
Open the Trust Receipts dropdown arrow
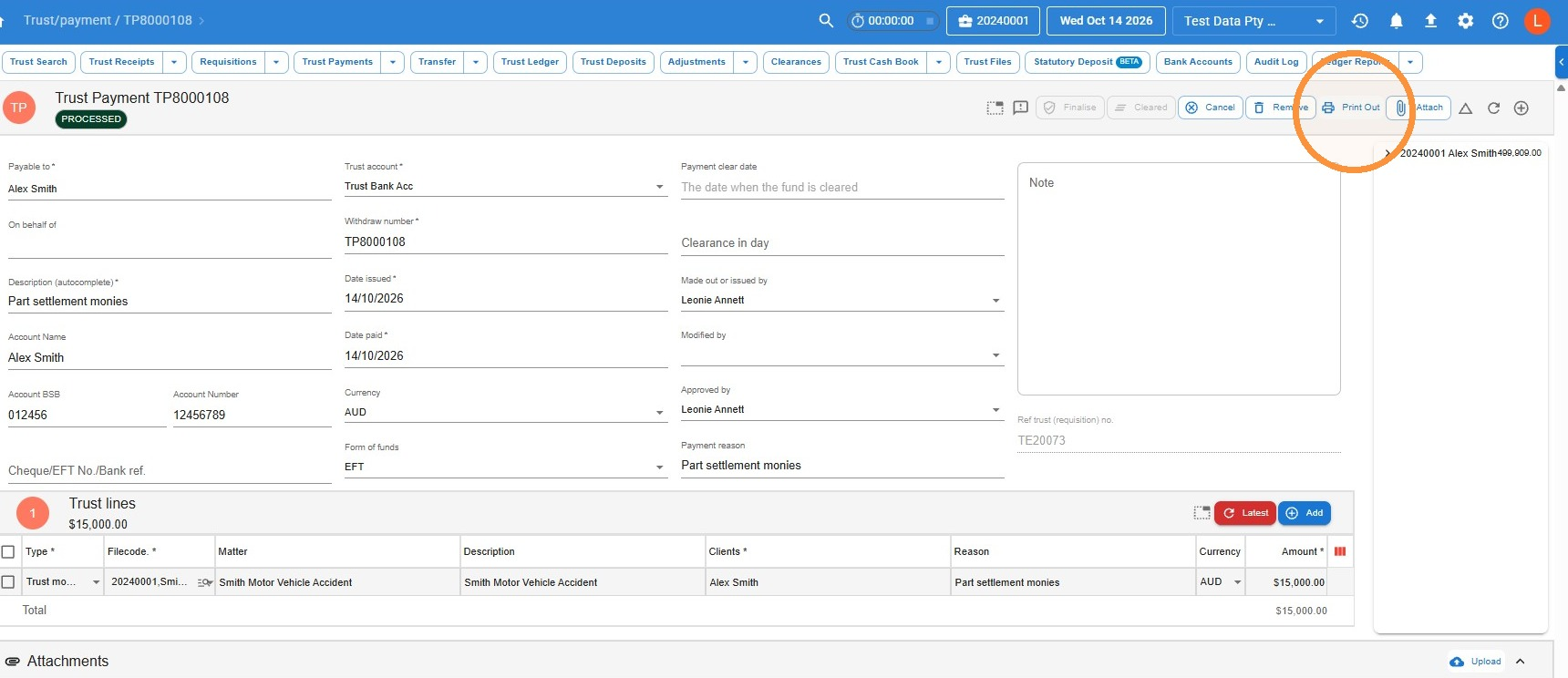(174, 62)
